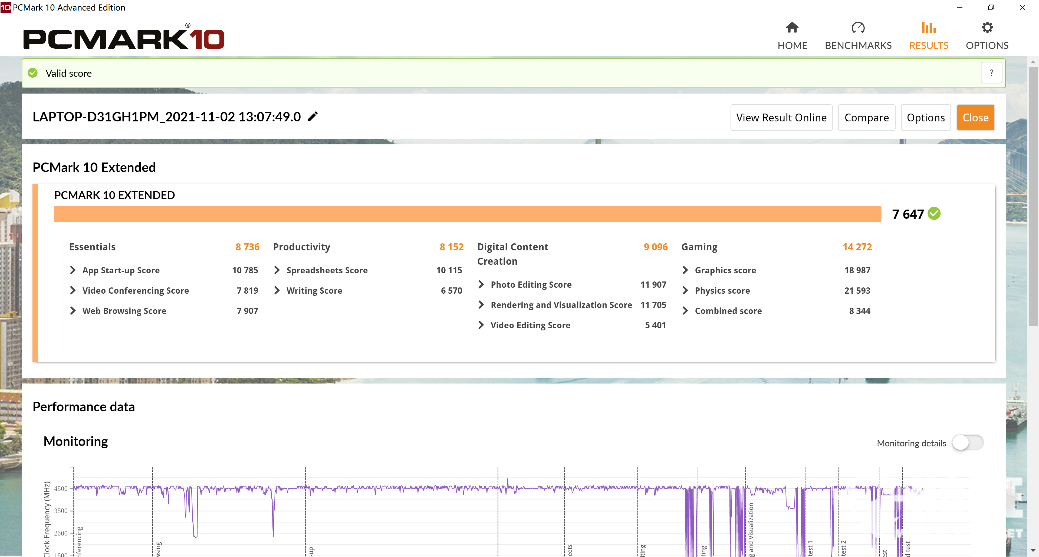Click the results bar chart icon
Viewport: 1039px width, 557px height.
(x=928, y=27)
